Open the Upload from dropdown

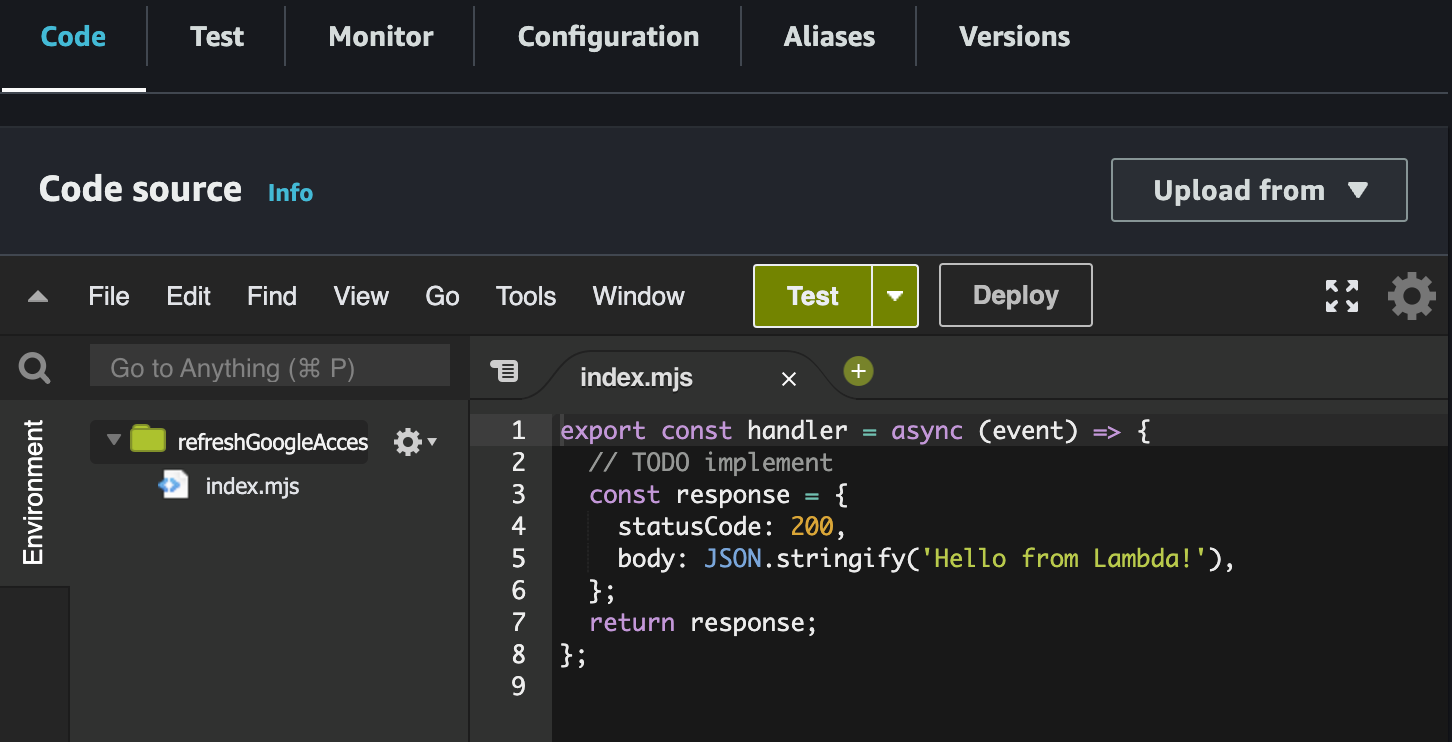(1259, 190)
